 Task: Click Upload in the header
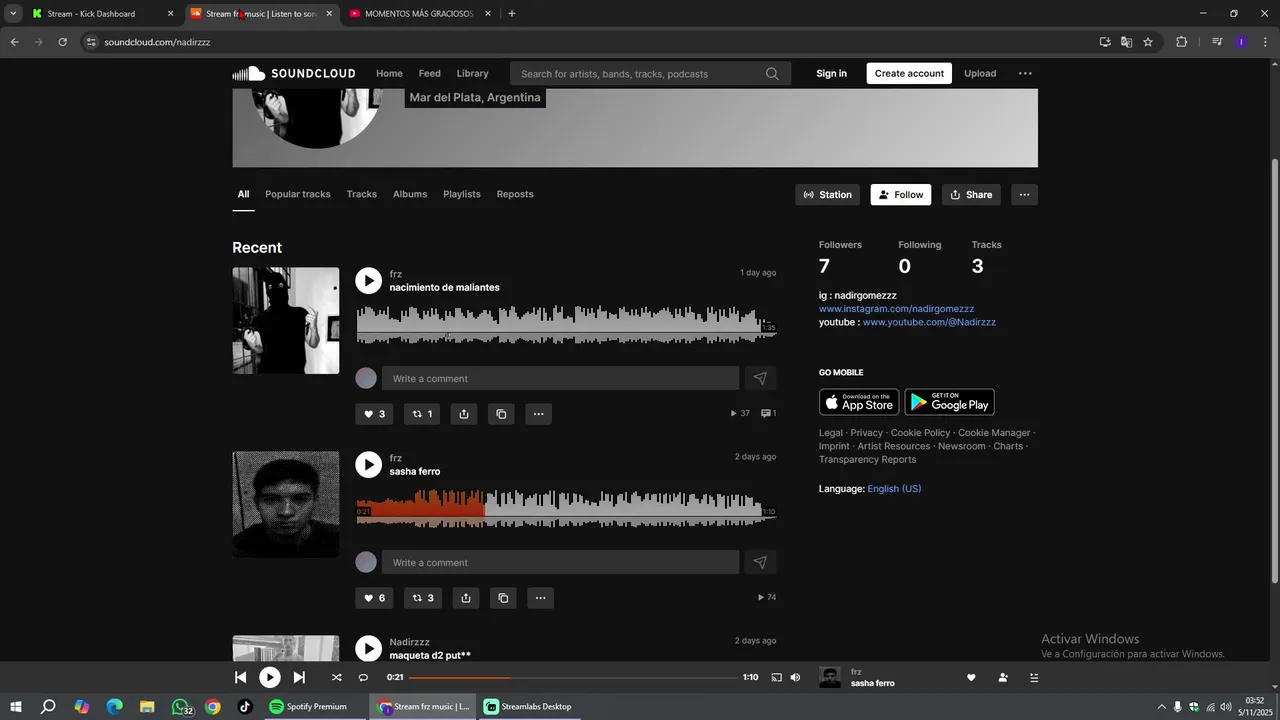pyautogui.click(x=980, y=73)
